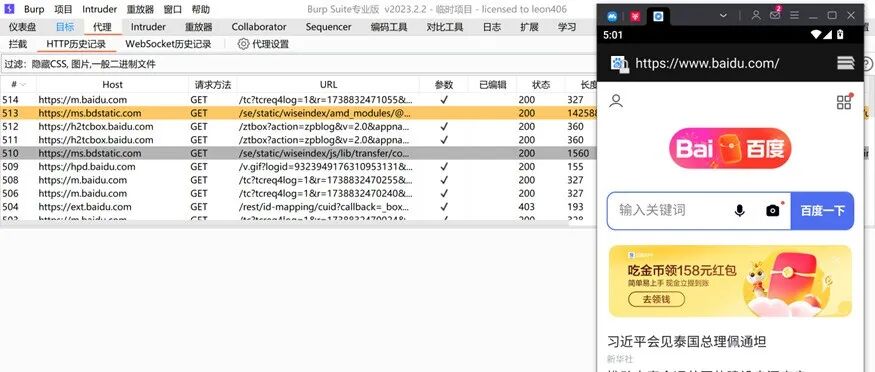Sort by 已编辑 column header
The width and height of the screenshot is (875, 372).
coord(493,85)
